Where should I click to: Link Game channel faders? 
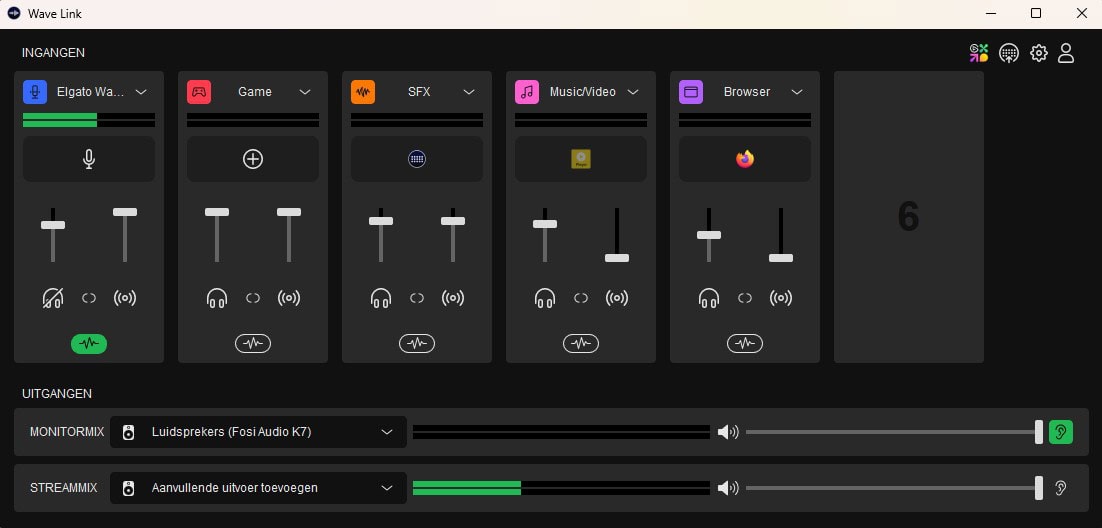click(253, 298)
